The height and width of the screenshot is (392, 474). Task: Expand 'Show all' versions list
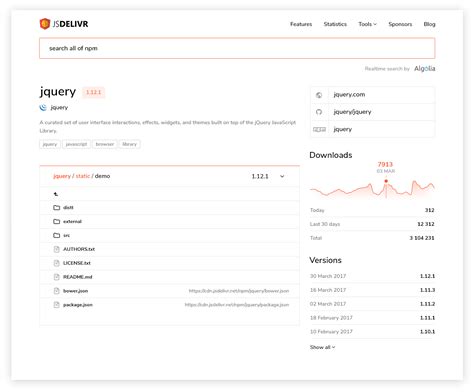point(322,347)
